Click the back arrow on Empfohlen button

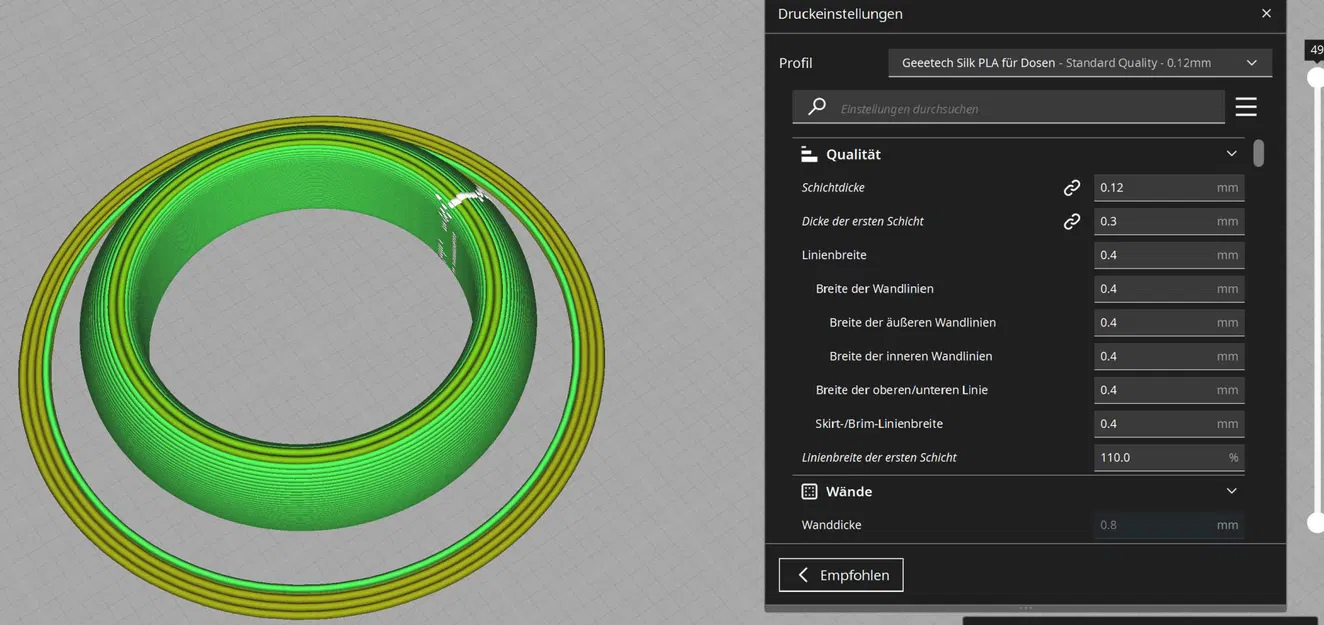(803, 575)
